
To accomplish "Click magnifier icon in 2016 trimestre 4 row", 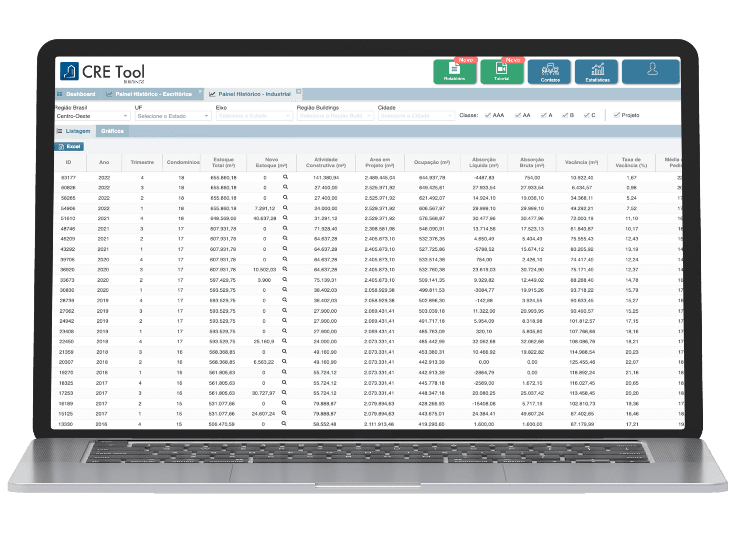I will point(284,423).
